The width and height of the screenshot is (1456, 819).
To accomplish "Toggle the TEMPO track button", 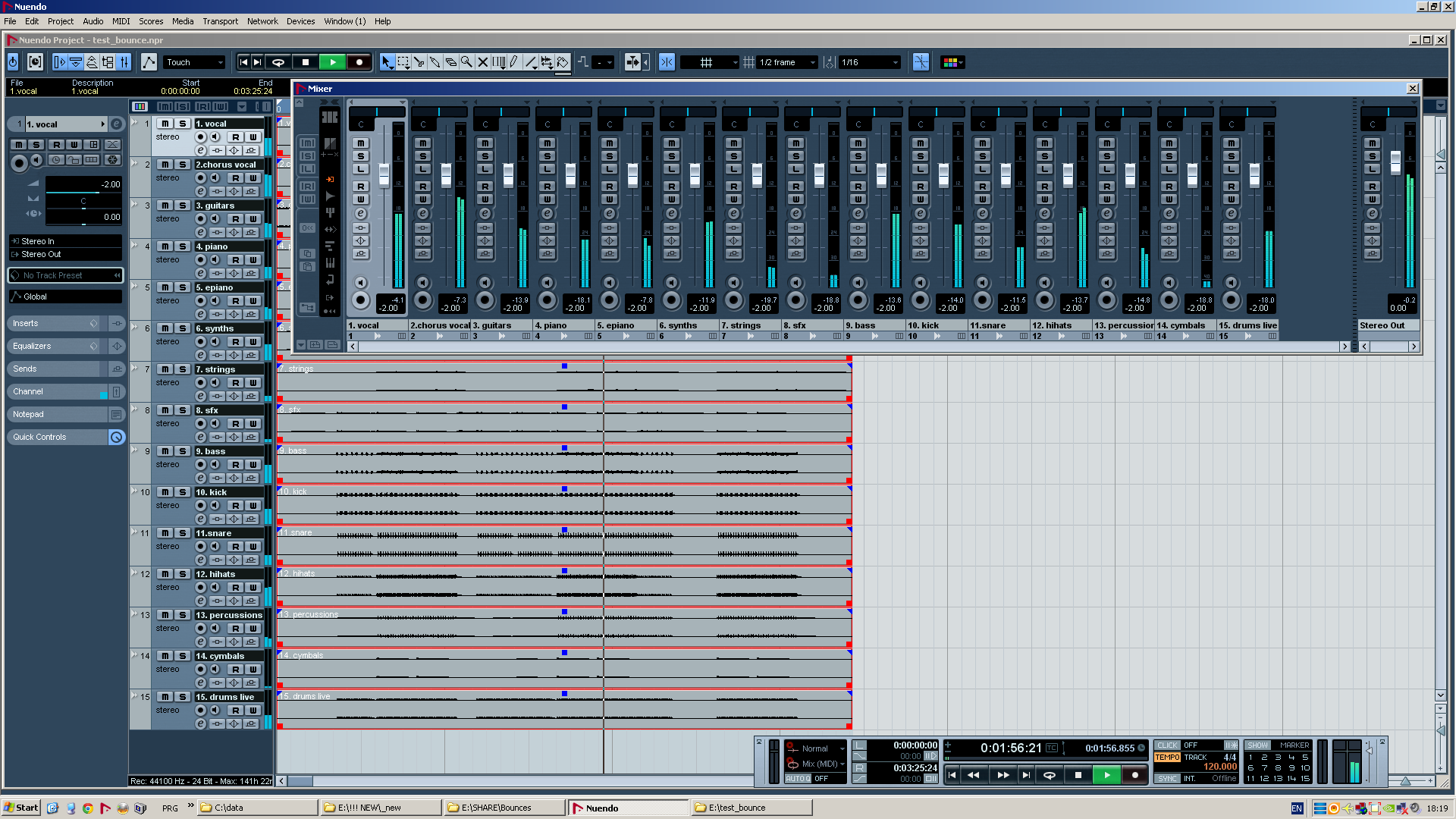I will coord(1168,758).
